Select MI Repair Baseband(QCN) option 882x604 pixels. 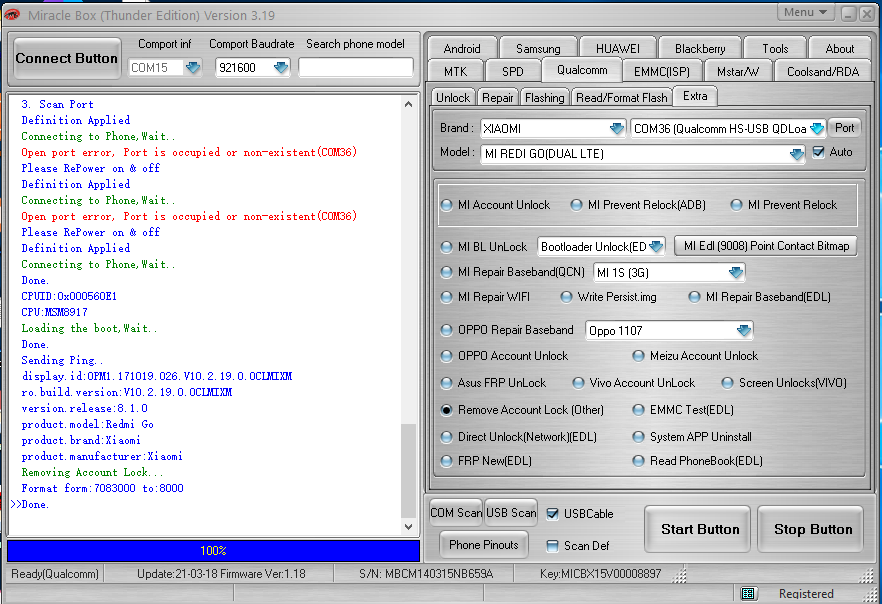[447, 272]
